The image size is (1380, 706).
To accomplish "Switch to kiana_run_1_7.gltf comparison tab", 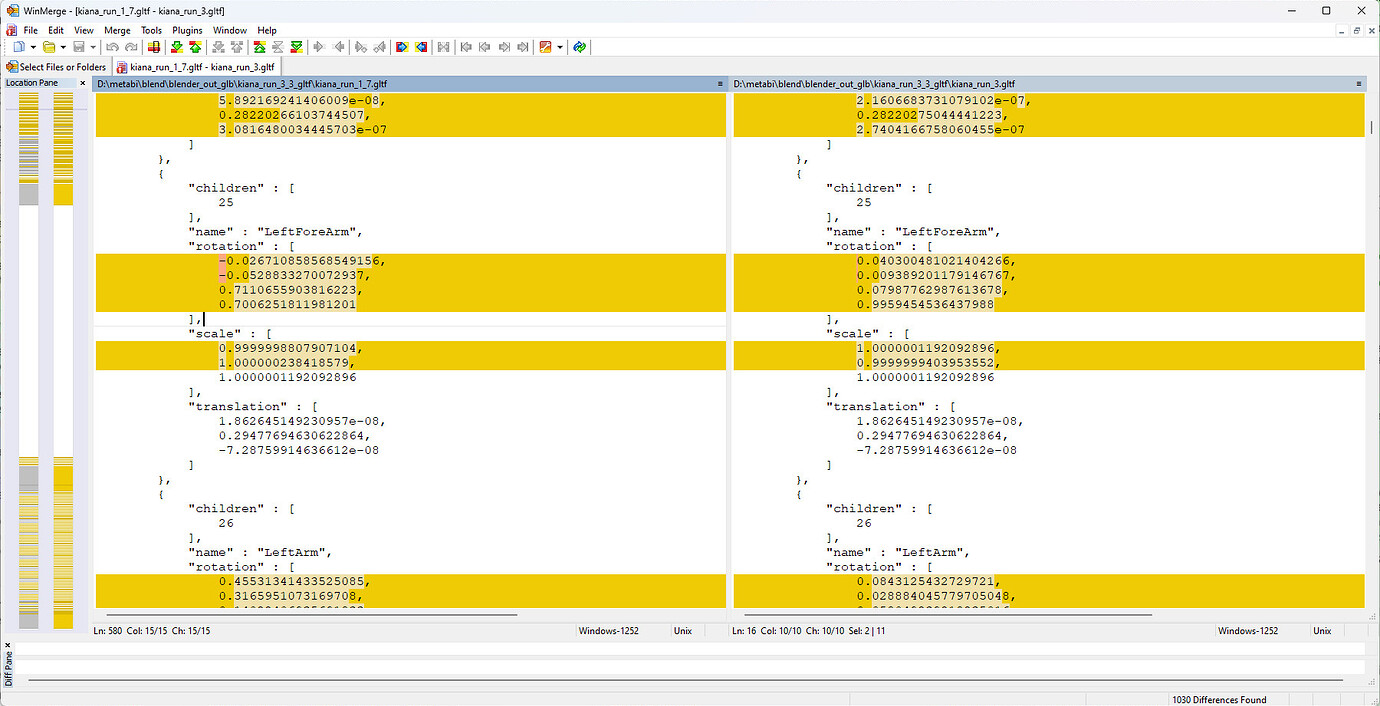I will (x=194, y=67).
